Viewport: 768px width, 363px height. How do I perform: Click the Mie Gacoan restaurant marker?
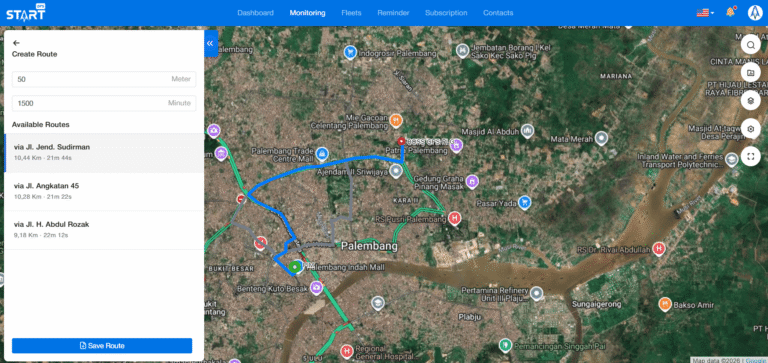pyautogui.click(x=396, y=120)
